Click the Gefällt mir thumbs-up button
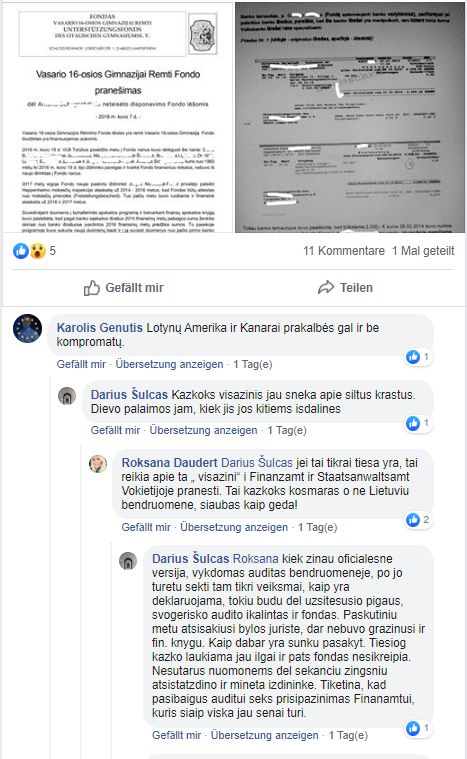The image size is (467, 759). [x=123, y=288]
